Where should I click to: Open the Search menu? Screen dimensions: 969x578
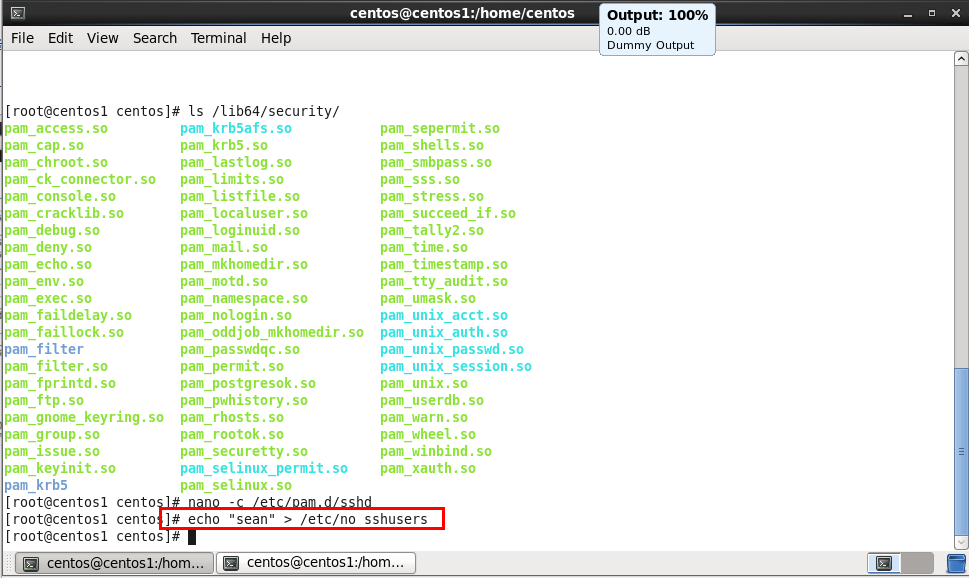tap(154, 38)
